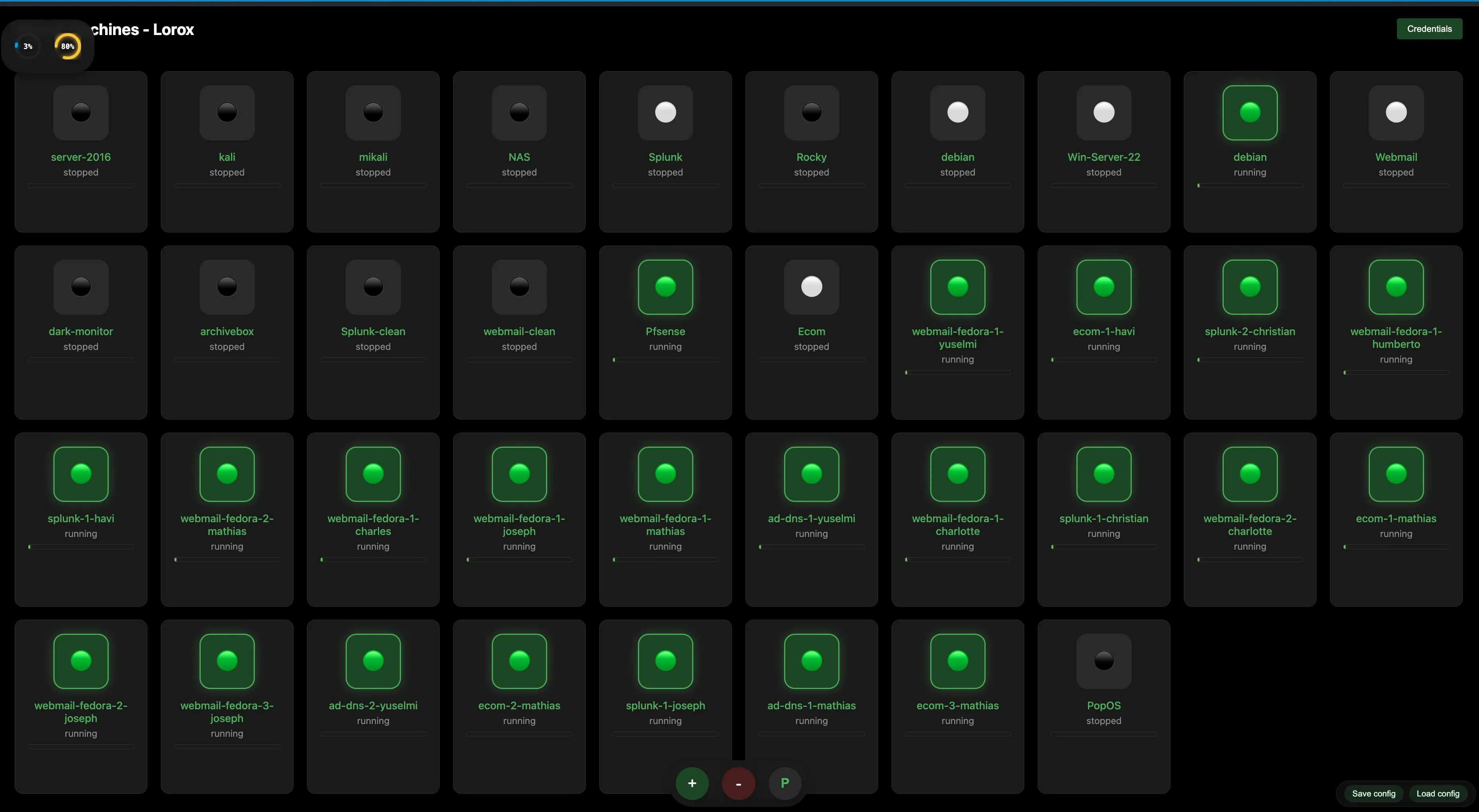Click the 80% yellow usage gauge
Viewport: 1479px width, 812px height.
coord(68,46)
